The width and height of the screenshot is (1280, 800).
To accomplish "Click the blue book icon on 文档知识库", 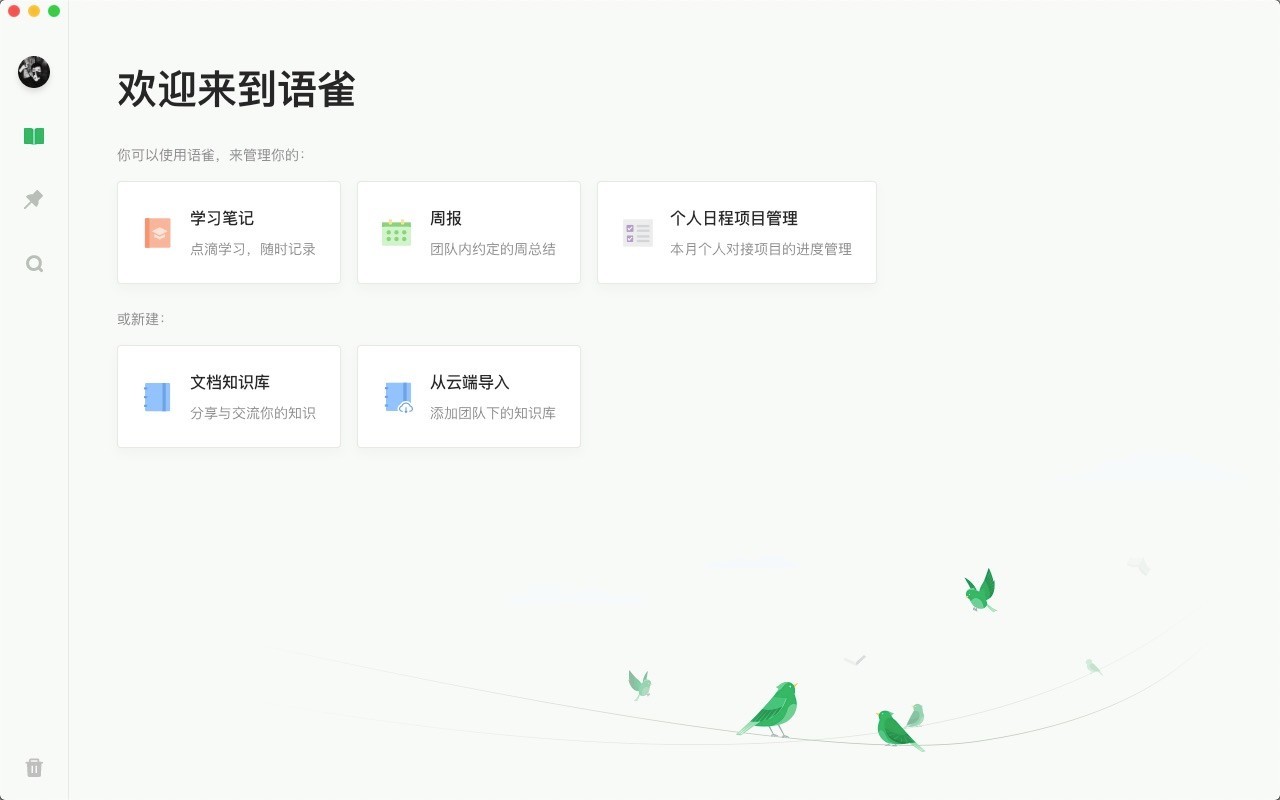I will point(157,396).
